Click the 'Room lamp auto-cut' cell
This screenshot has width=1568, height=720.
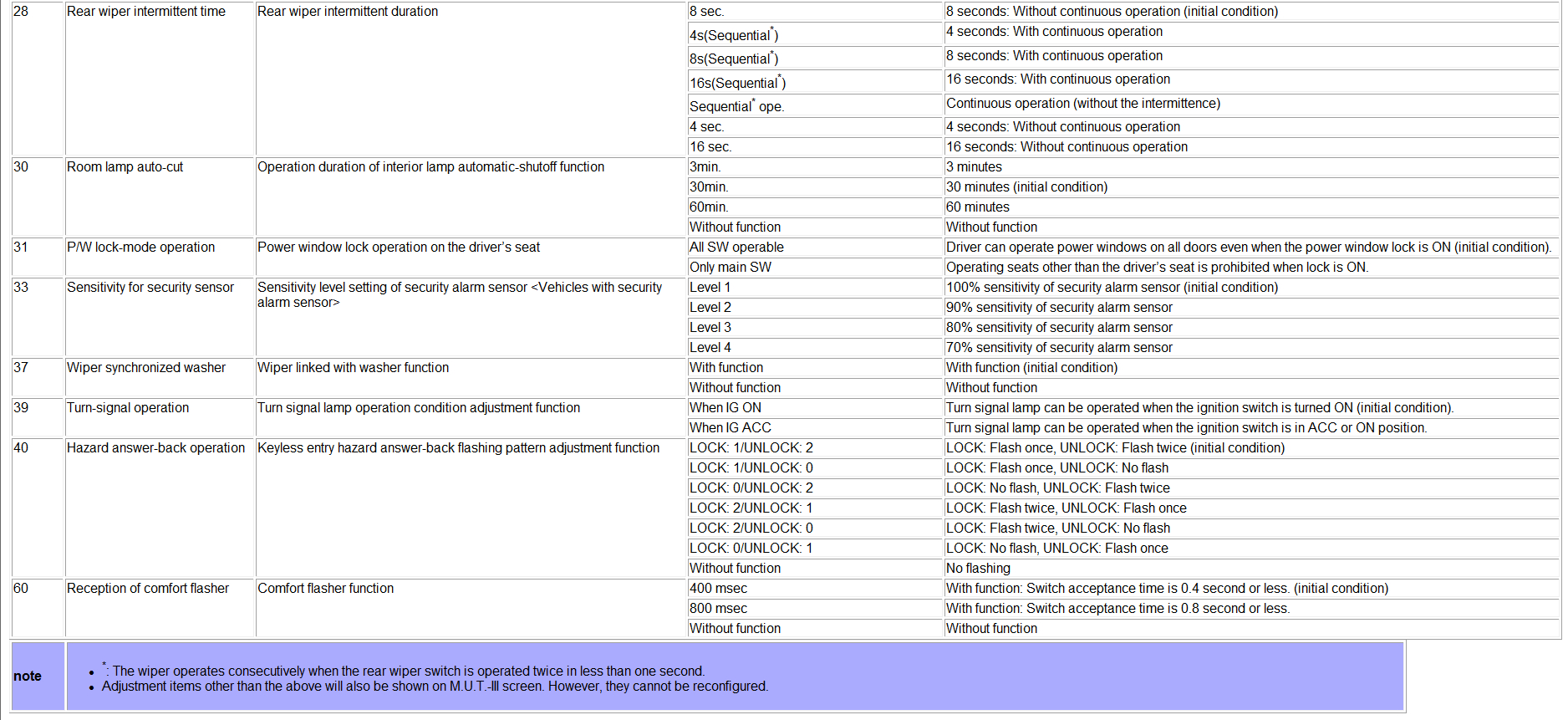160,197
